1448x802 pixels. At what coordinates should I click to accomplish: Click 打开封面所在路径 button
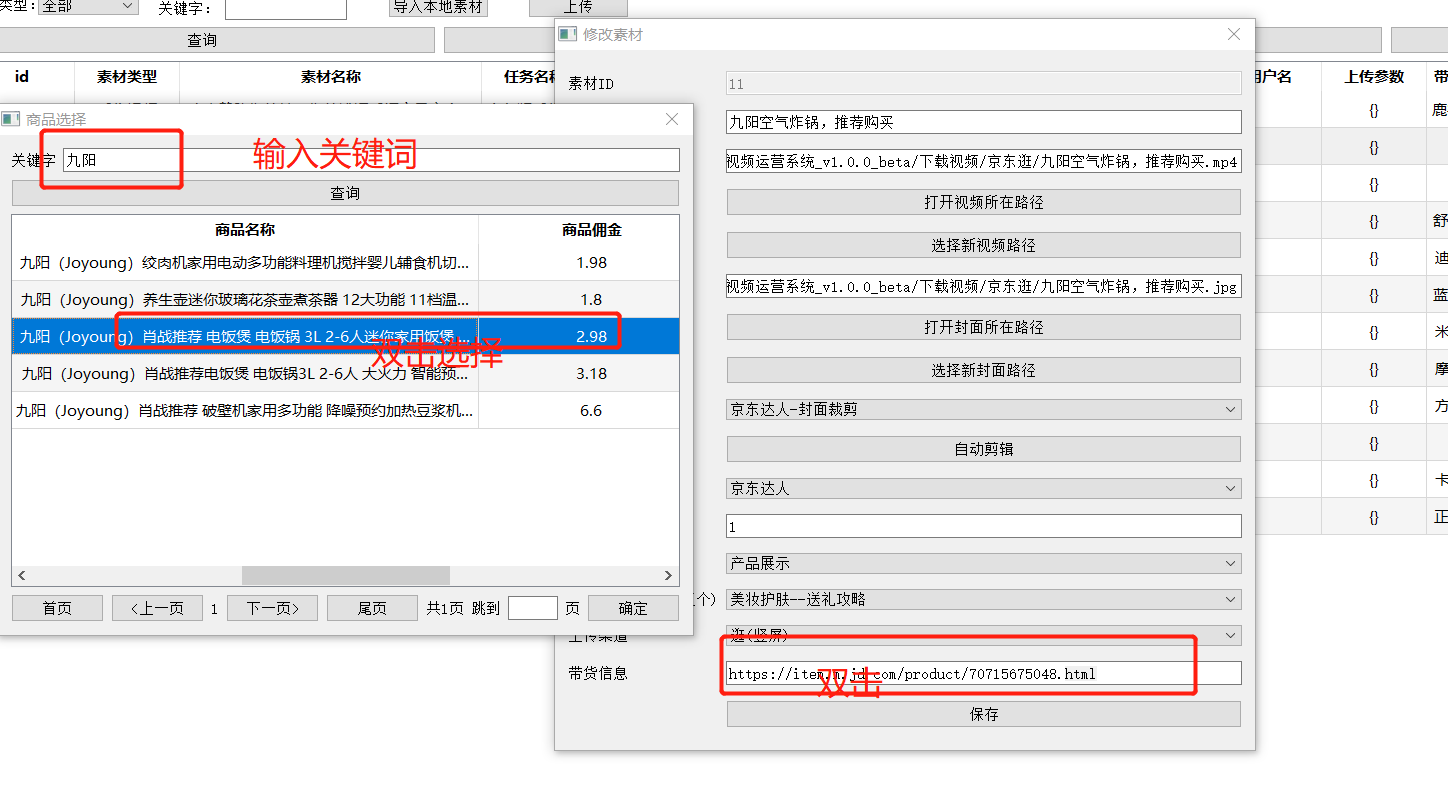pos(984,327)
